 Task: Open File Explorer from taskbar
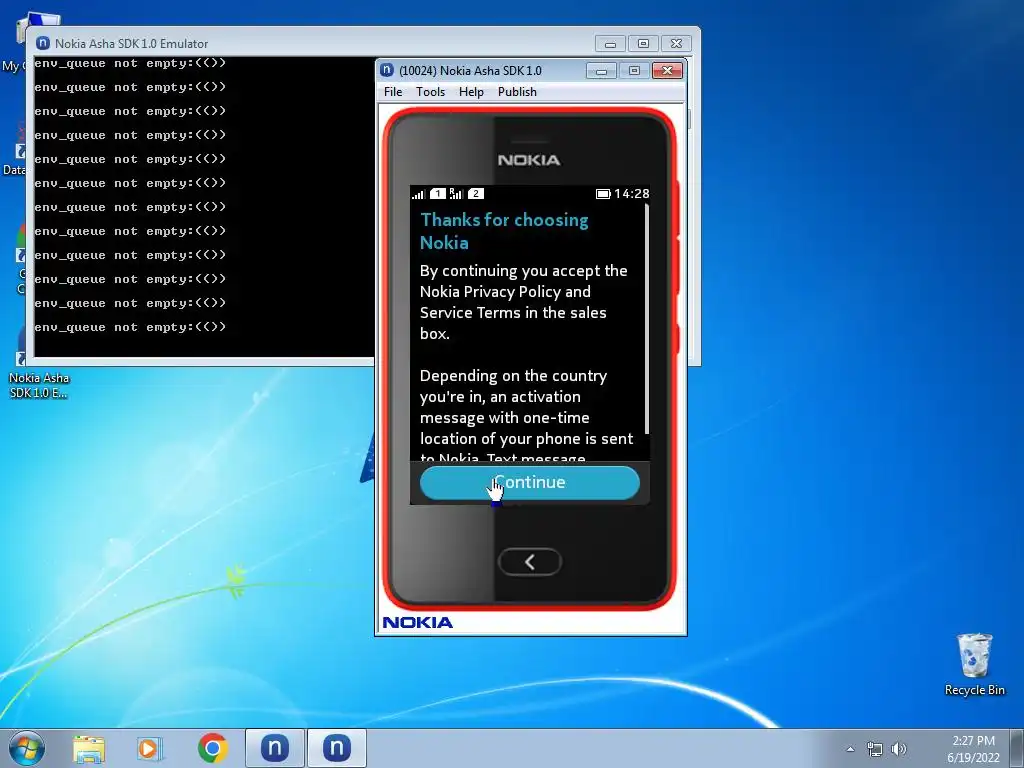pos(89,748)
